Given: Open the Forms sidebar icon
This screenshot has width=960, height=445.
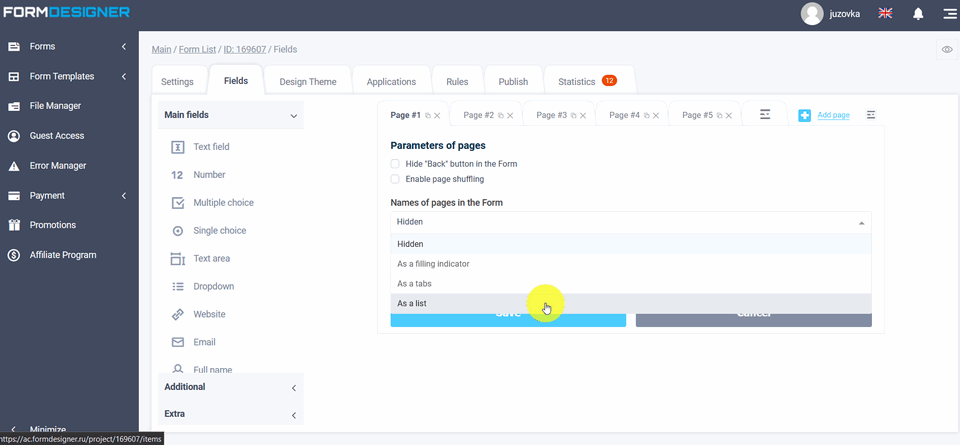Looking at the screenshot, I should click(x=13, y=47).
